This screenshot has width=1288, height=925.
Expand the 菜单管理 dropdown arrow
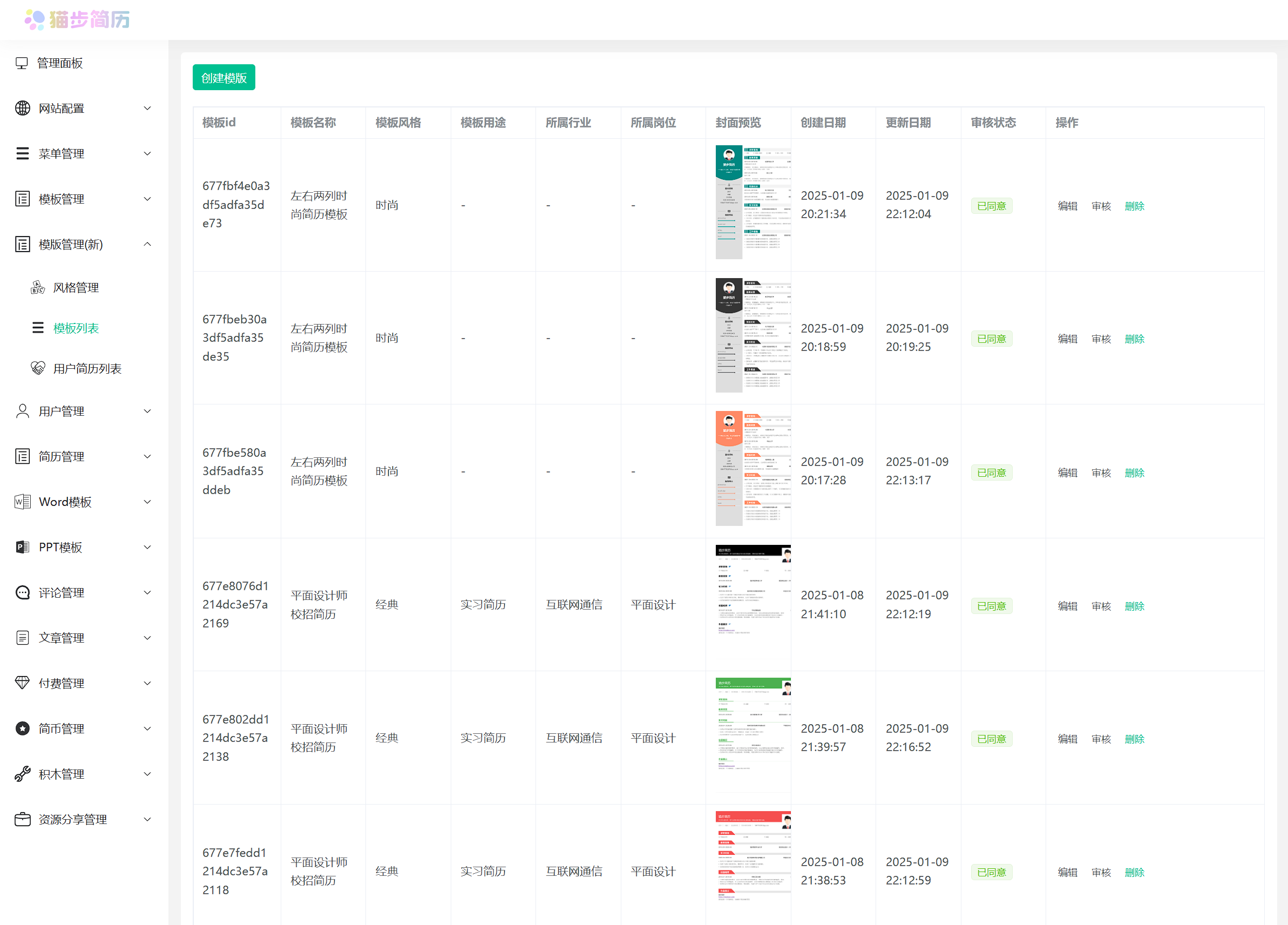(147, 153)
